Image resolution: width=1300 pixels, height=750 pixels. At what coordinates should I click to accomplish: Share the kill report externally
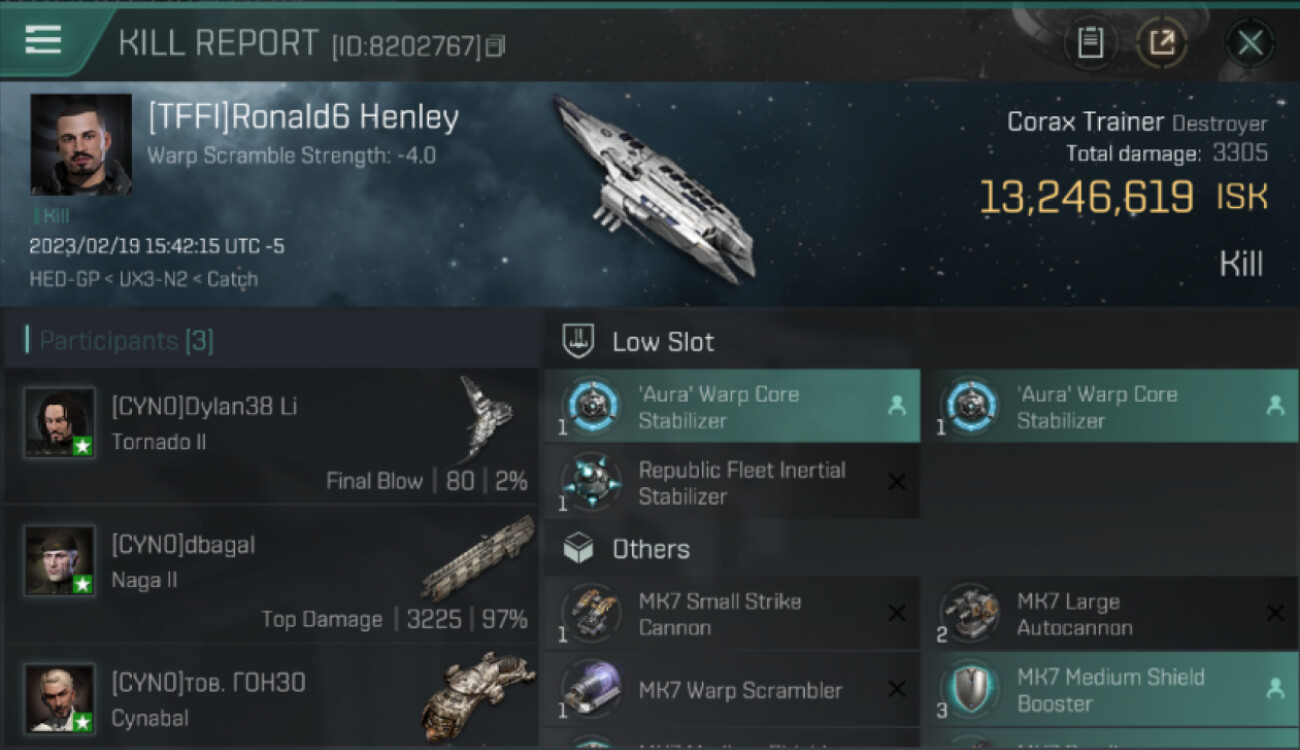pyautogui.click(x=1161, y=43)
